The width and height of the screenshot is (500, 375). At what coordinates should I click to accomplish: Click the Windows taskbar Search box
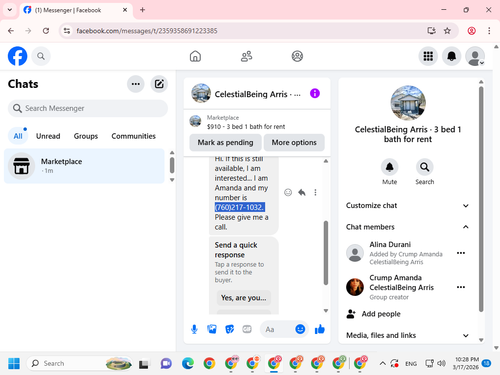[79, 363]
